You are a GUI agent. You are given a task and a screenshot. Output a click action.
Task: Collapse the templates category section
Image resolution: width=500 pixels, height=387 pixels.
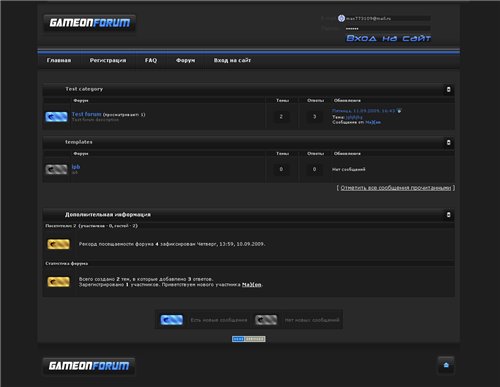[448, 142]
